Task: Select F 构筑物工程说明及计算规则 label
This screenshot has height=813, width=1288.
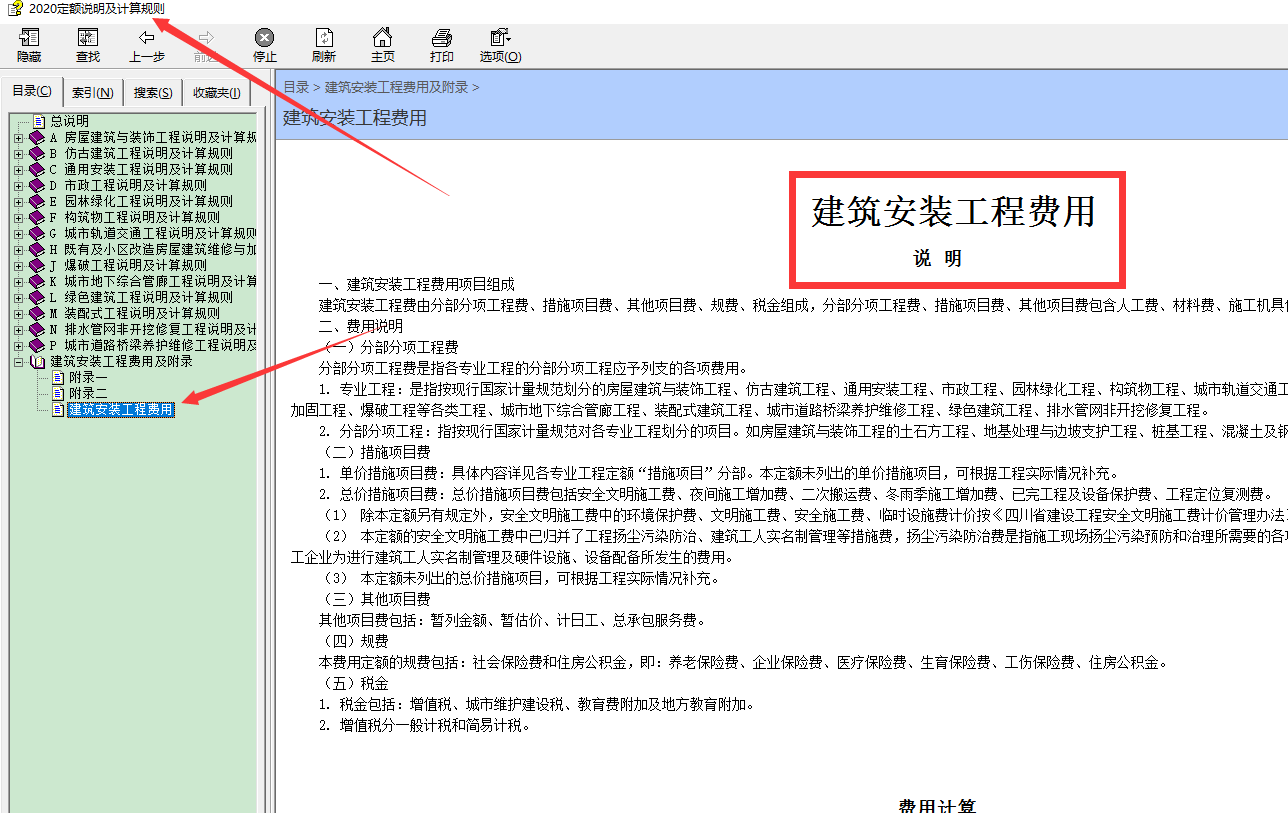Action: click(135, 218)
